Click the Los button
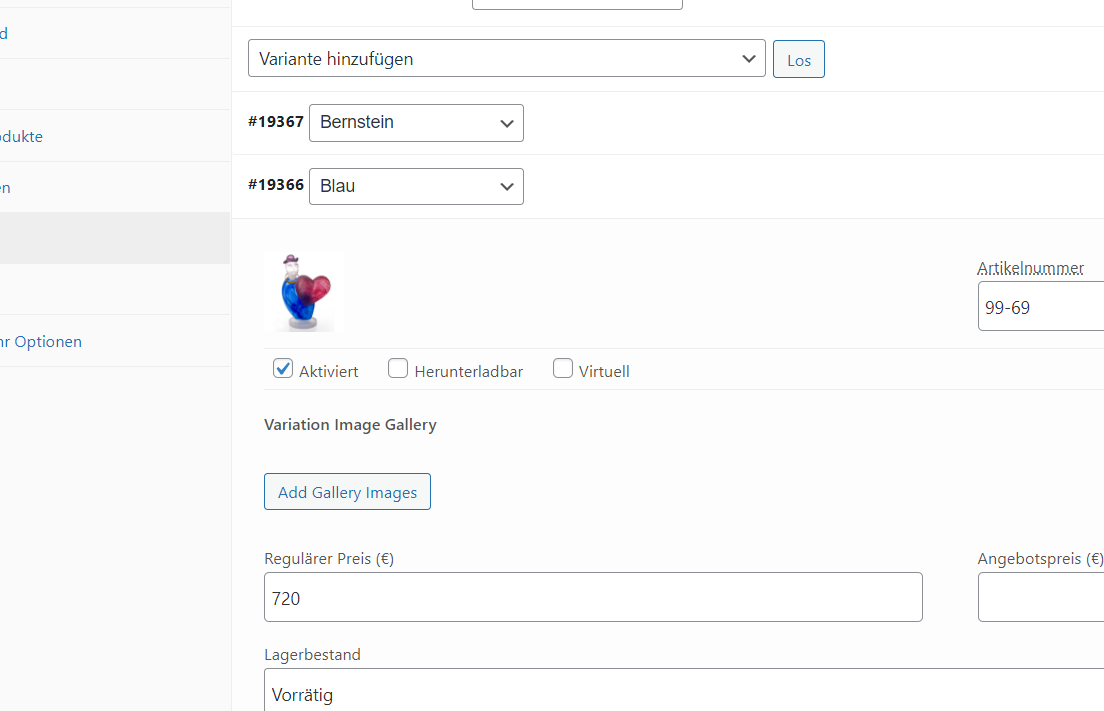The image size is (1104, 711). tap(798, 60)
